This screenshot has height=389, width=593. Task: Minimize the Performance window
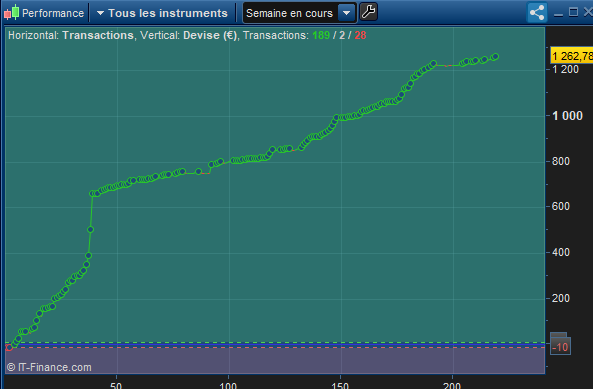pyautogui.click(x=558, y=14)
